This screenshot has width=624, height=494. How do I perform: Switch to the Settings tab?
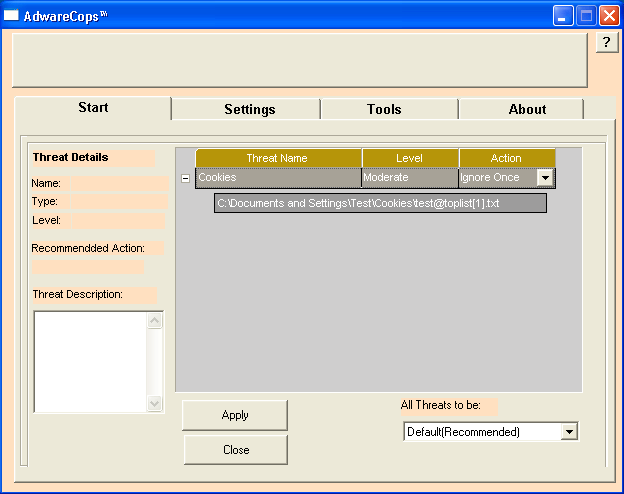(x=249, y=109)
